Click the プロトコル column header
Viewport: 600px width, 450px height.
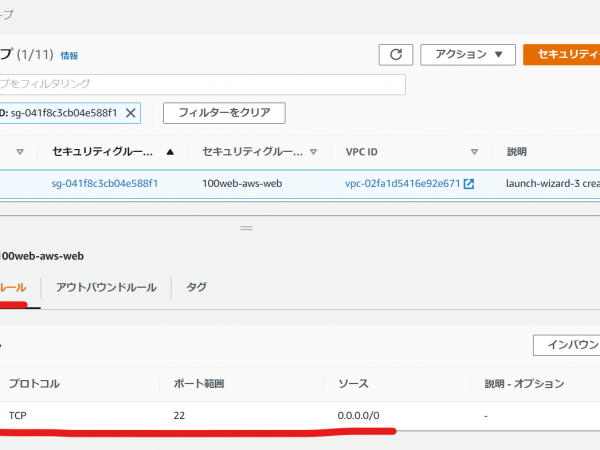pyautogui.click(x=34, y=383)
